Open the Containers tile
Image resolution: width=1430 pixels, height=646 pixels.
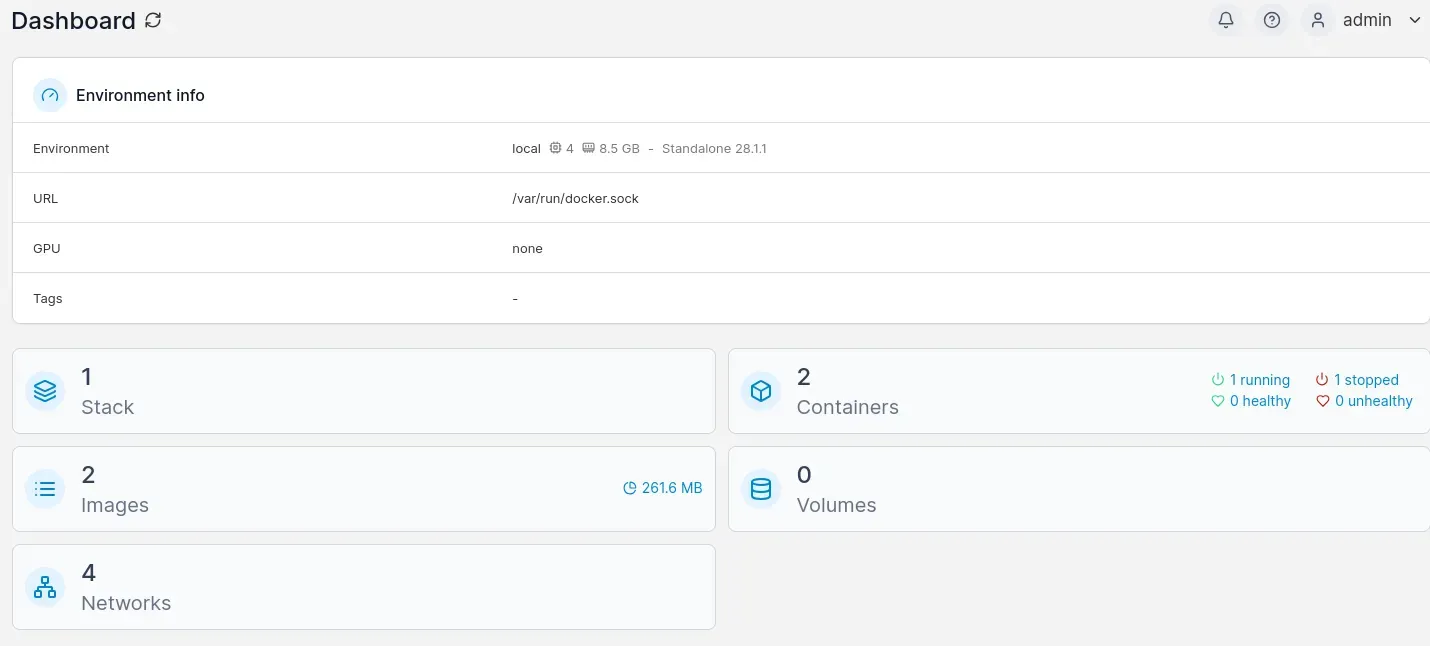pyautogui.click(x=1079, y=391)
